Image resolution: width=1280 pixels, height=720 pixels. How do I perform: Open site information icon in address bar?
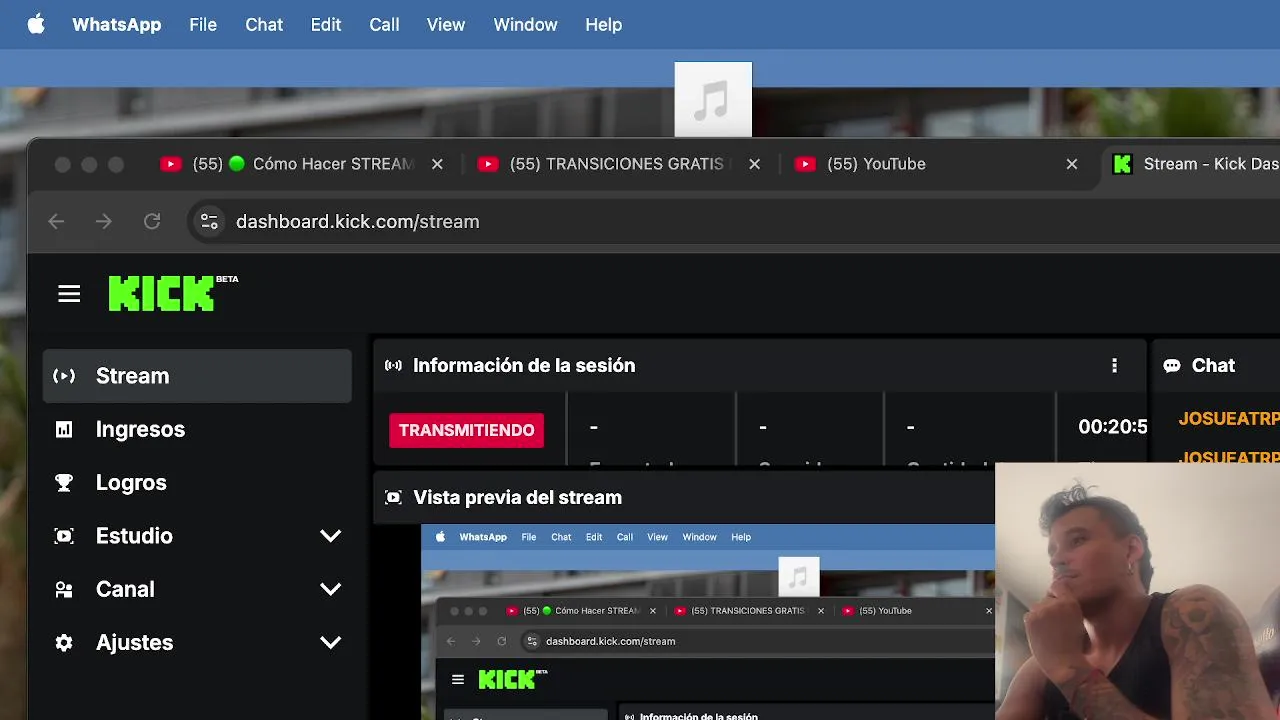[209, 222]
